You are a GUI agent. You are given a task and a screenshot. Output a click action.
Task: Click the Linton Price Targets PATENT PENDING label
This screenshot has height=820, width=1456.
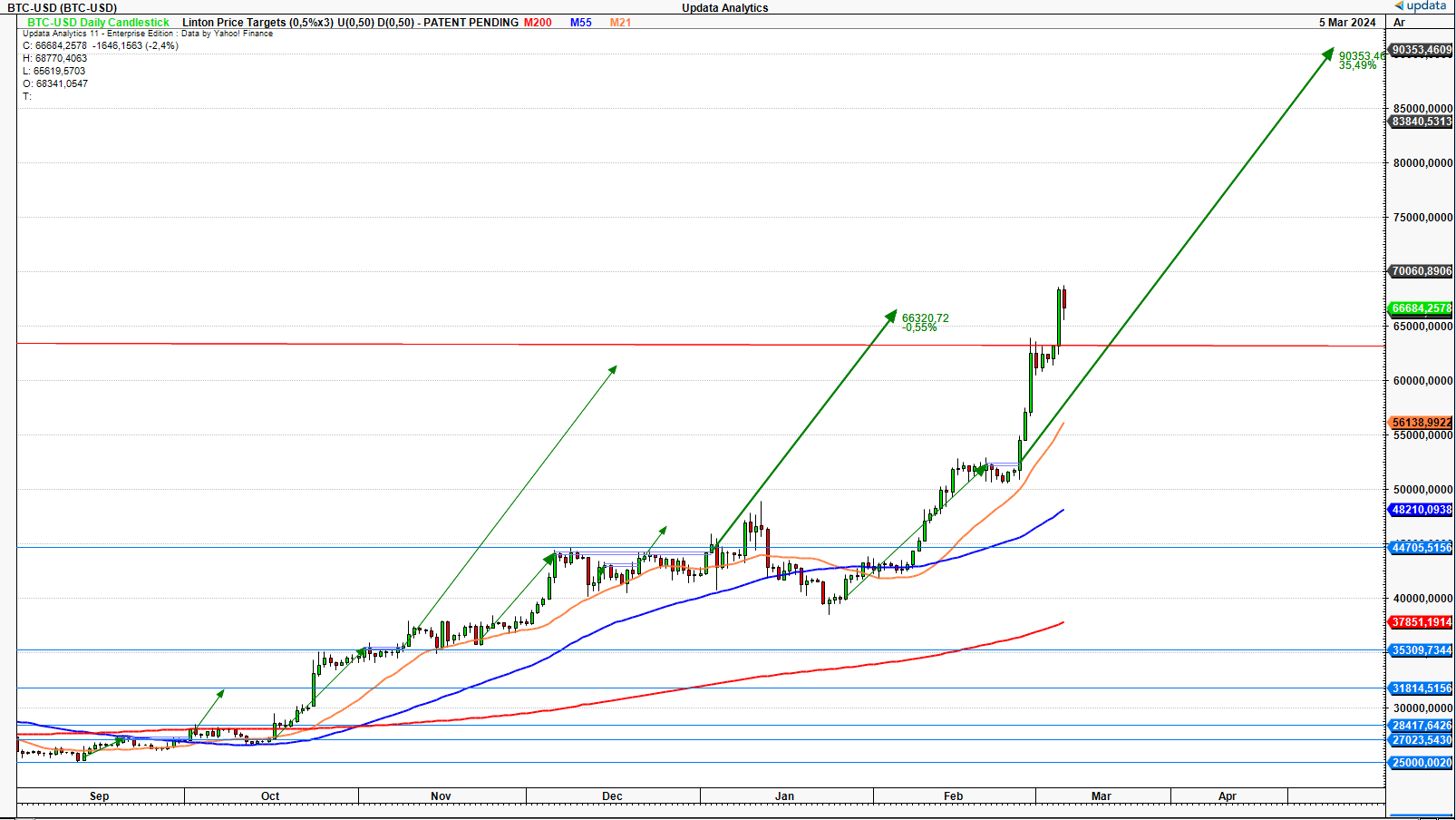click(x=348, y=23)
